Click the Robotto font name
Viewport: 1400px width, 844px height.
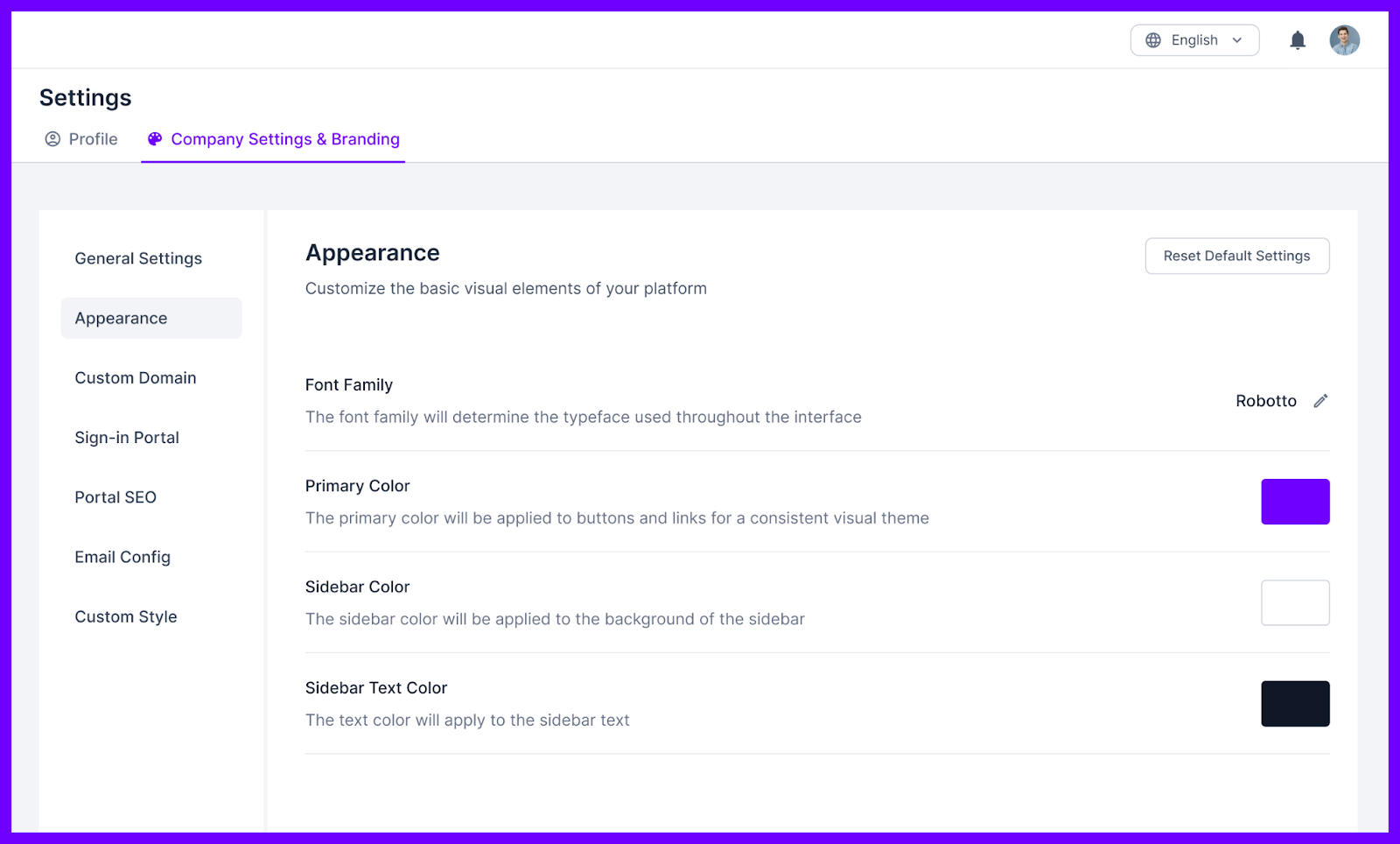point(1265,400)
